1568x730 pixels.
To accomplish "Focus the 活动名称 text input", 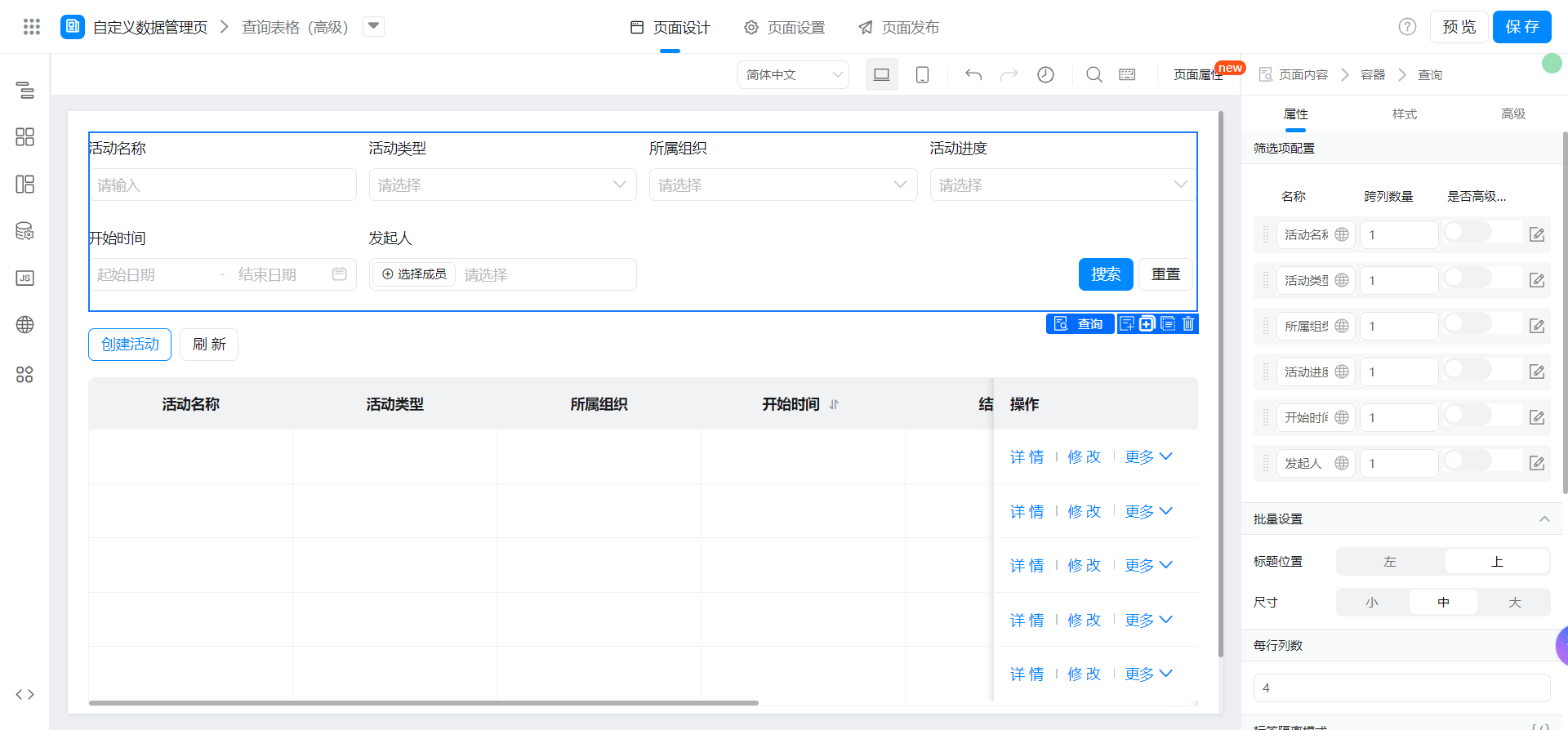I will [222, 185].
